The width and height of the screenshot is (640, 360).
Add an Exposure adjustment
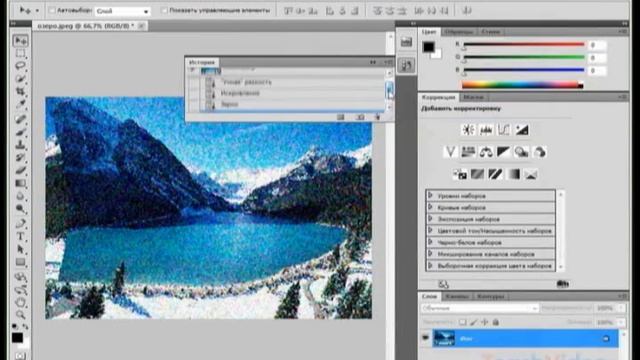[x=522, y=130]
